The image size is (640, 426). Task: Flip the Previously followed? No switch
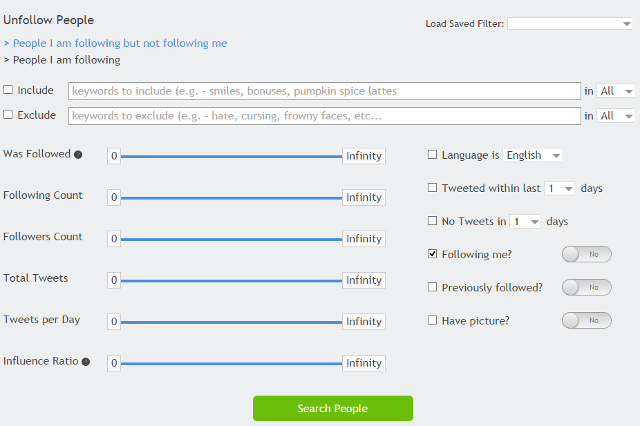(x=587, y=287)
